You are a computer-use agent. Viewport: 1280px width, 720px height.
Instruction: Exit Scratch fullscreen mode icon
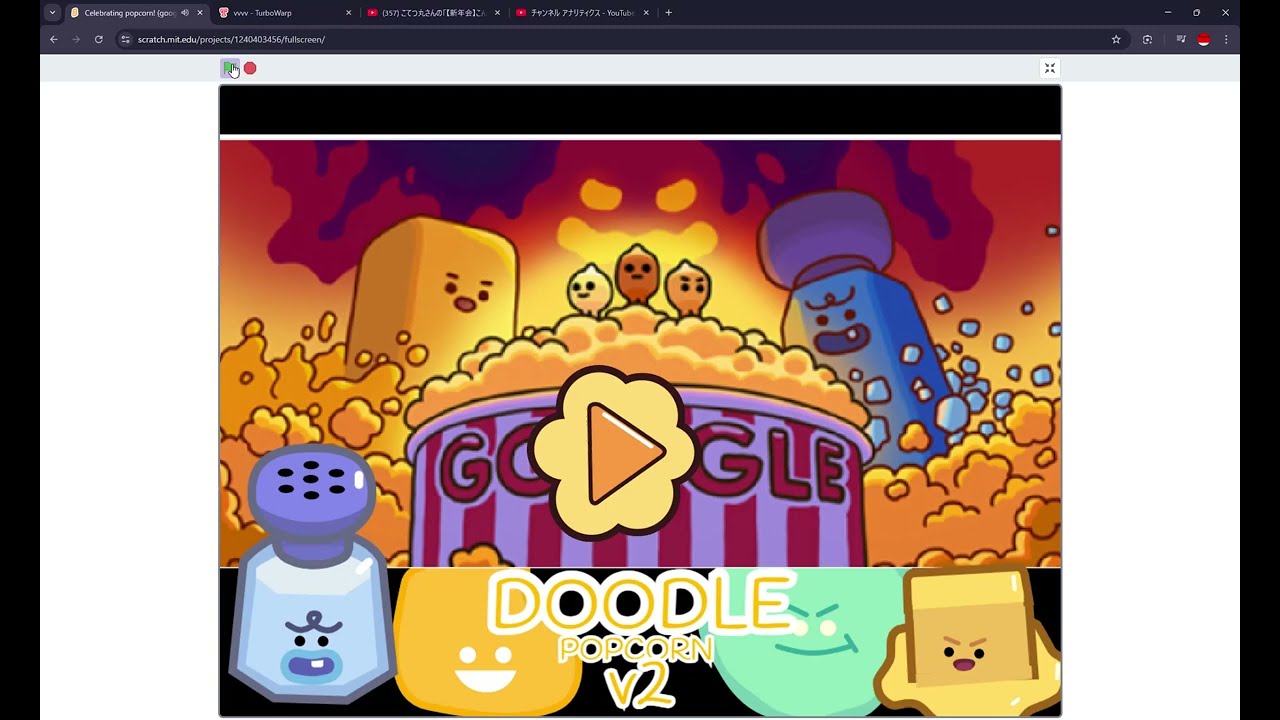pos(1049,68)
